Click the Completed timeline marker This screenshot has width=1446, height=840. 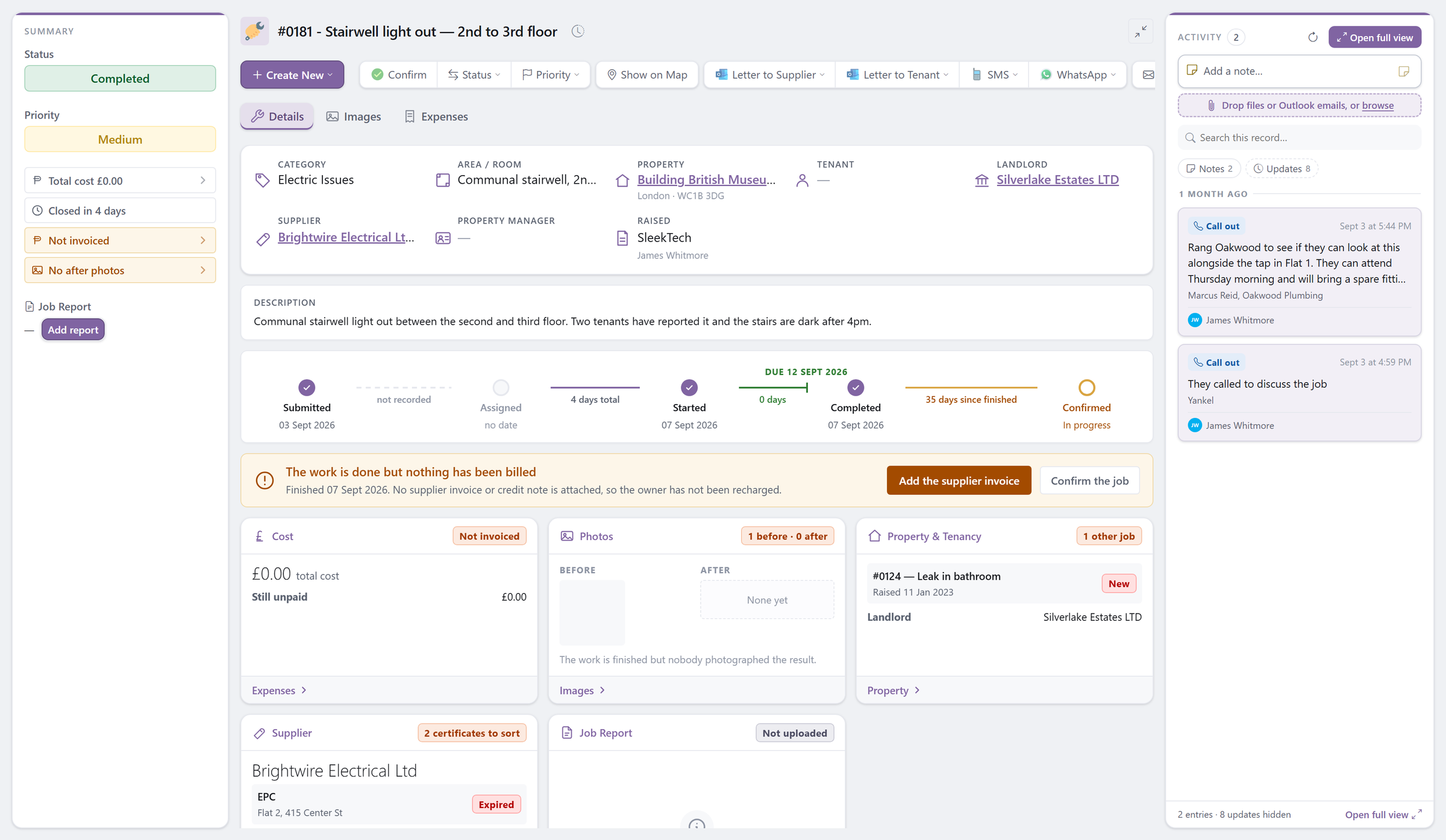pyautogui.click(x=856, y=387)
